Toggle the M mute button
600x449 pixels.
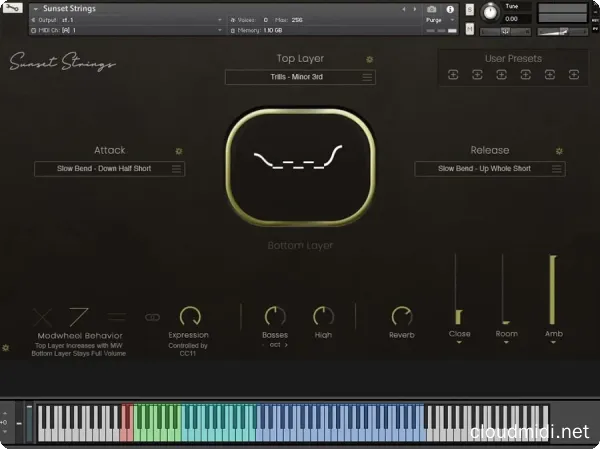tap(470, 29)
